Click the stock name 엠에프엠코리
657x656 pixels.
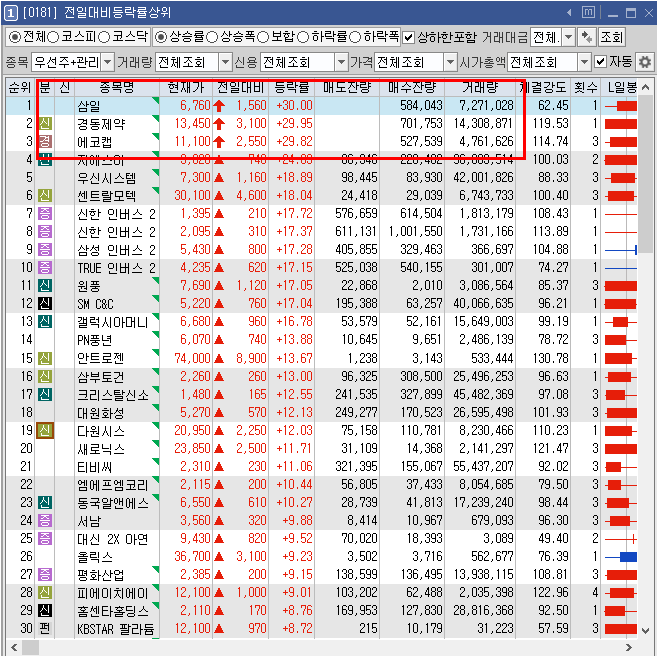(x=112, y=485)
